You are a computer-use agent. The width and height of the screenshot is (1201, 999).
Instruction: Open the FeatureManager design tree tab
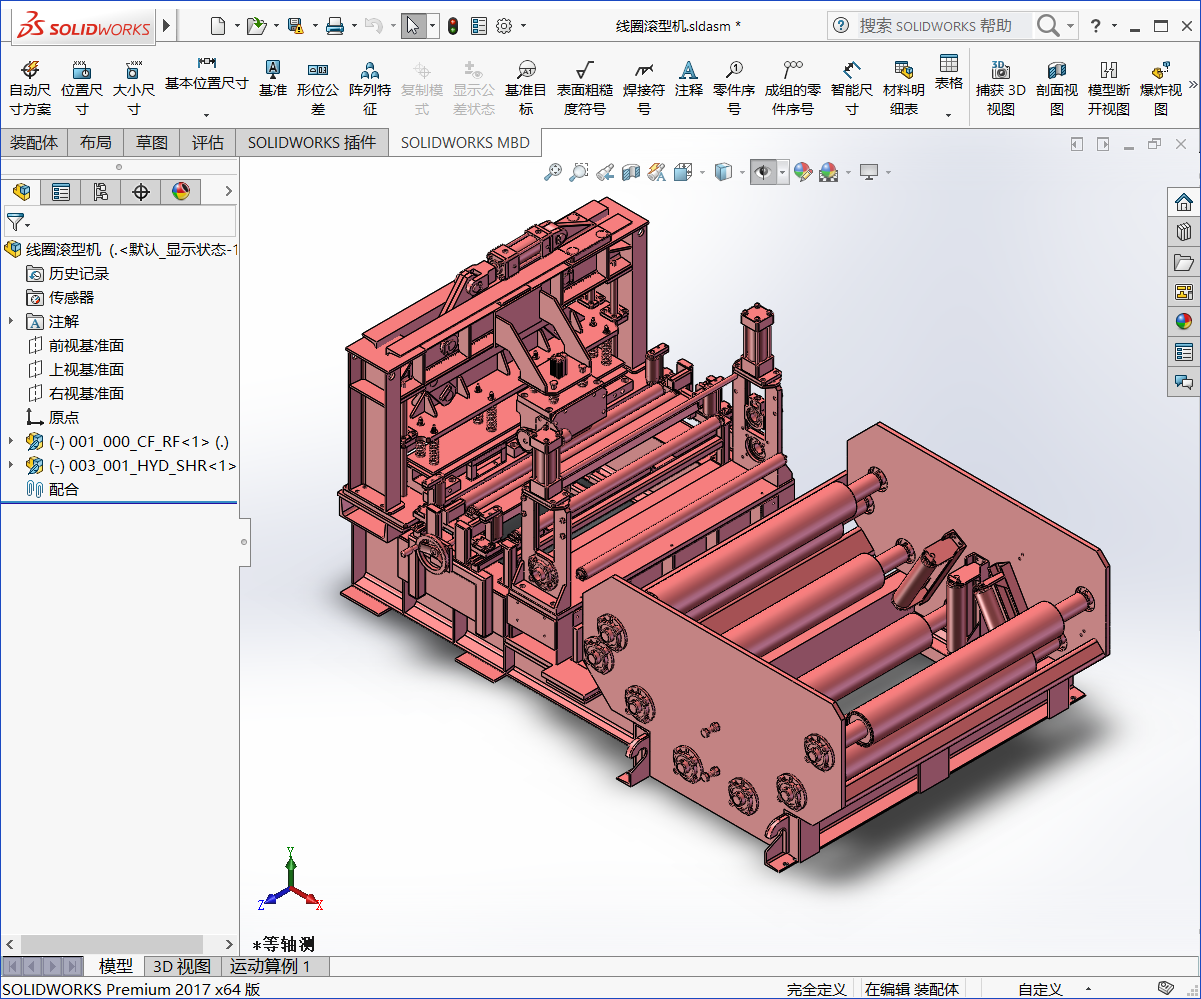pyautogui.click(x=21, y=191)
